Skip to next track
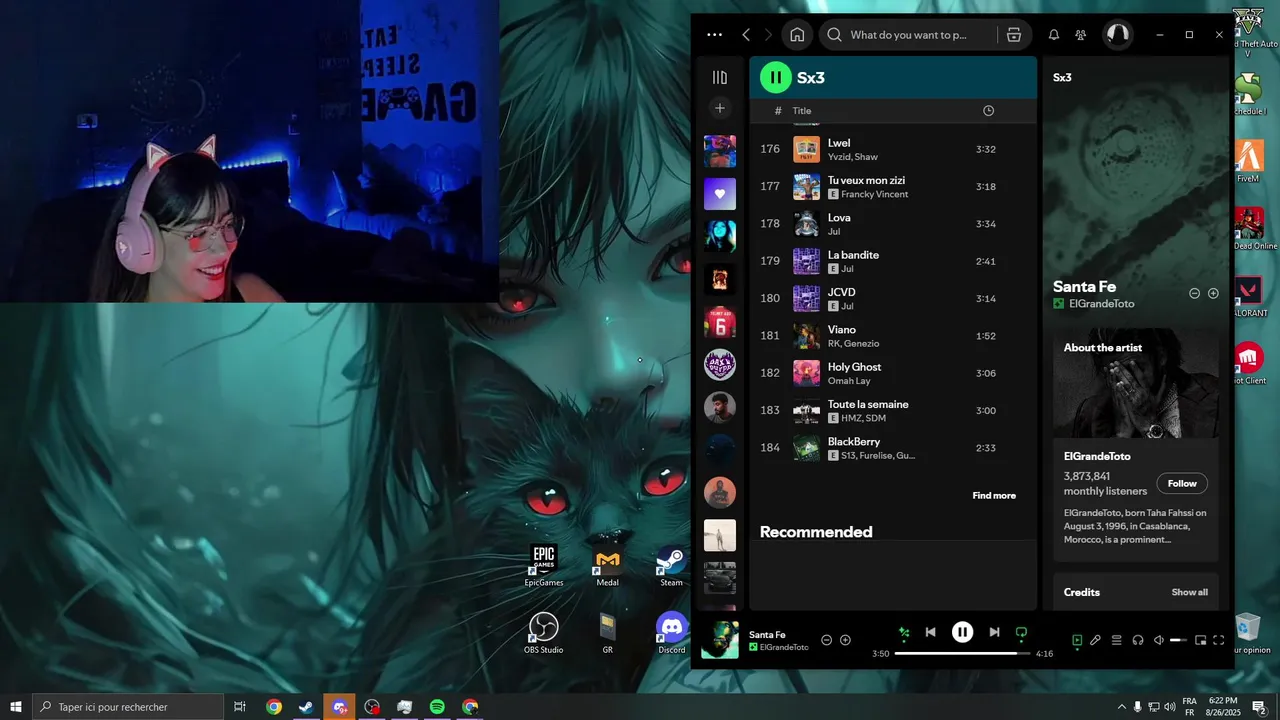Screen dimensions: 1280x720 coord(994,632)
